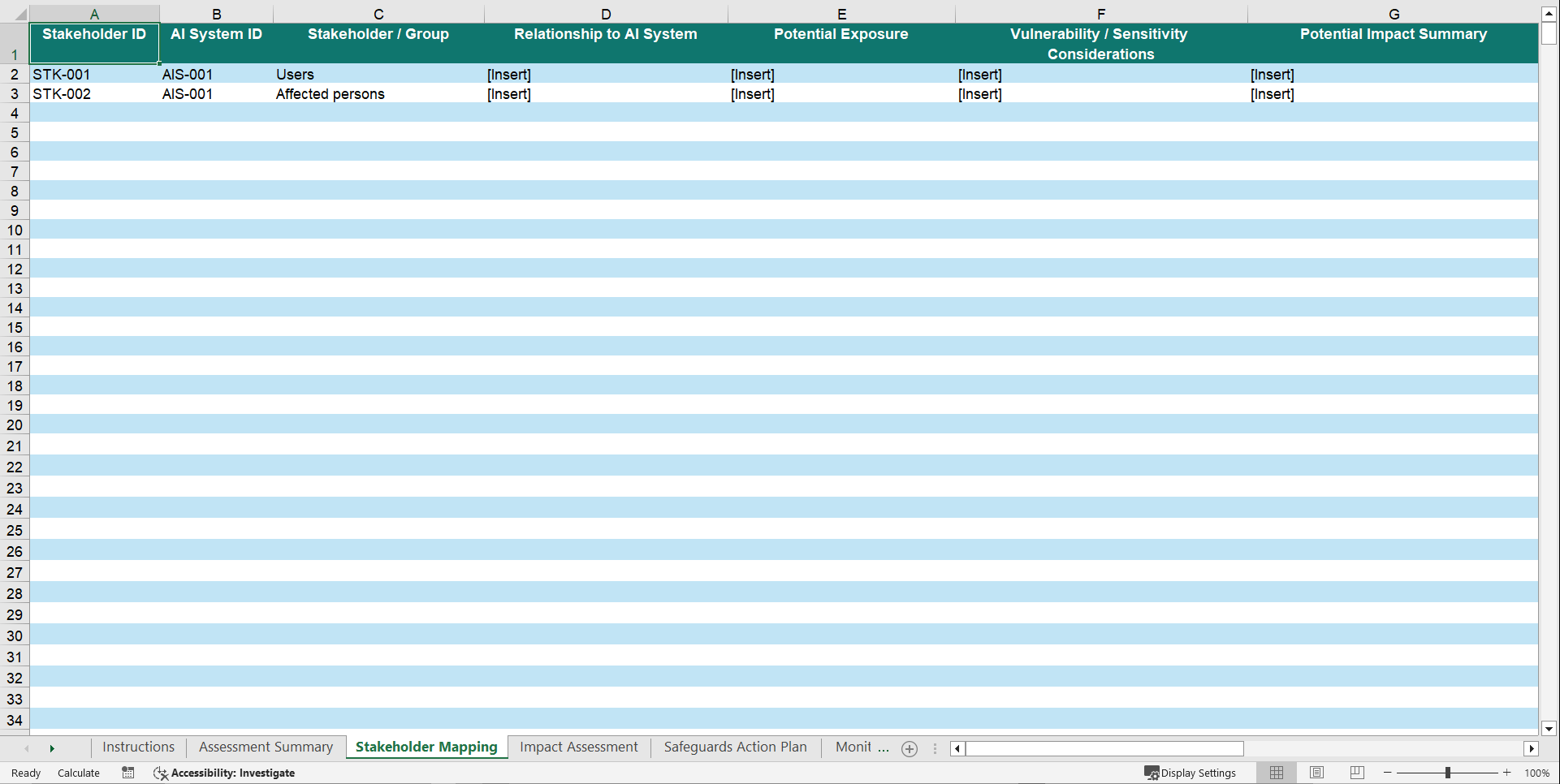
Task: Select the Stakeholder / Group header cell
Action: pos(378,43)
